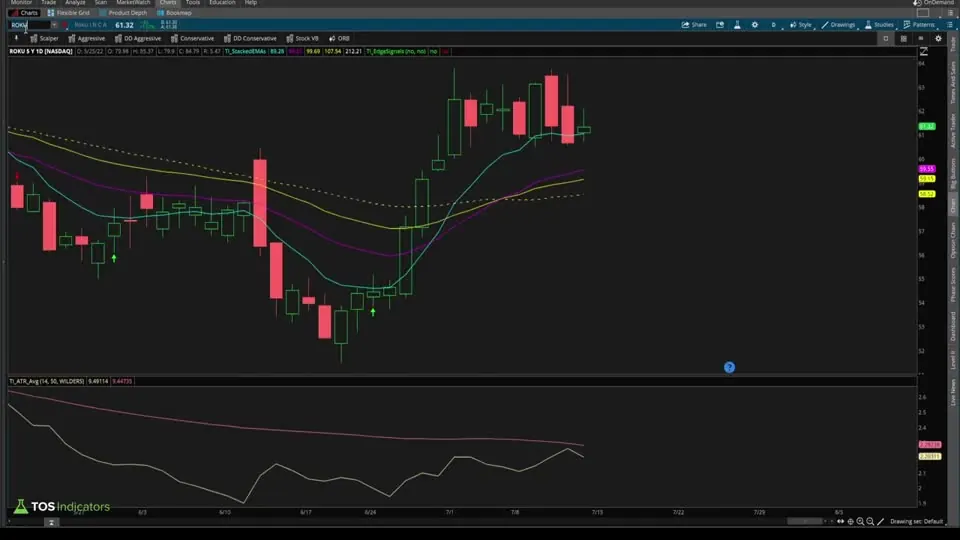The image size is (960, 540).
Task: Apply the Scalper study set
Action: [44, 39]
